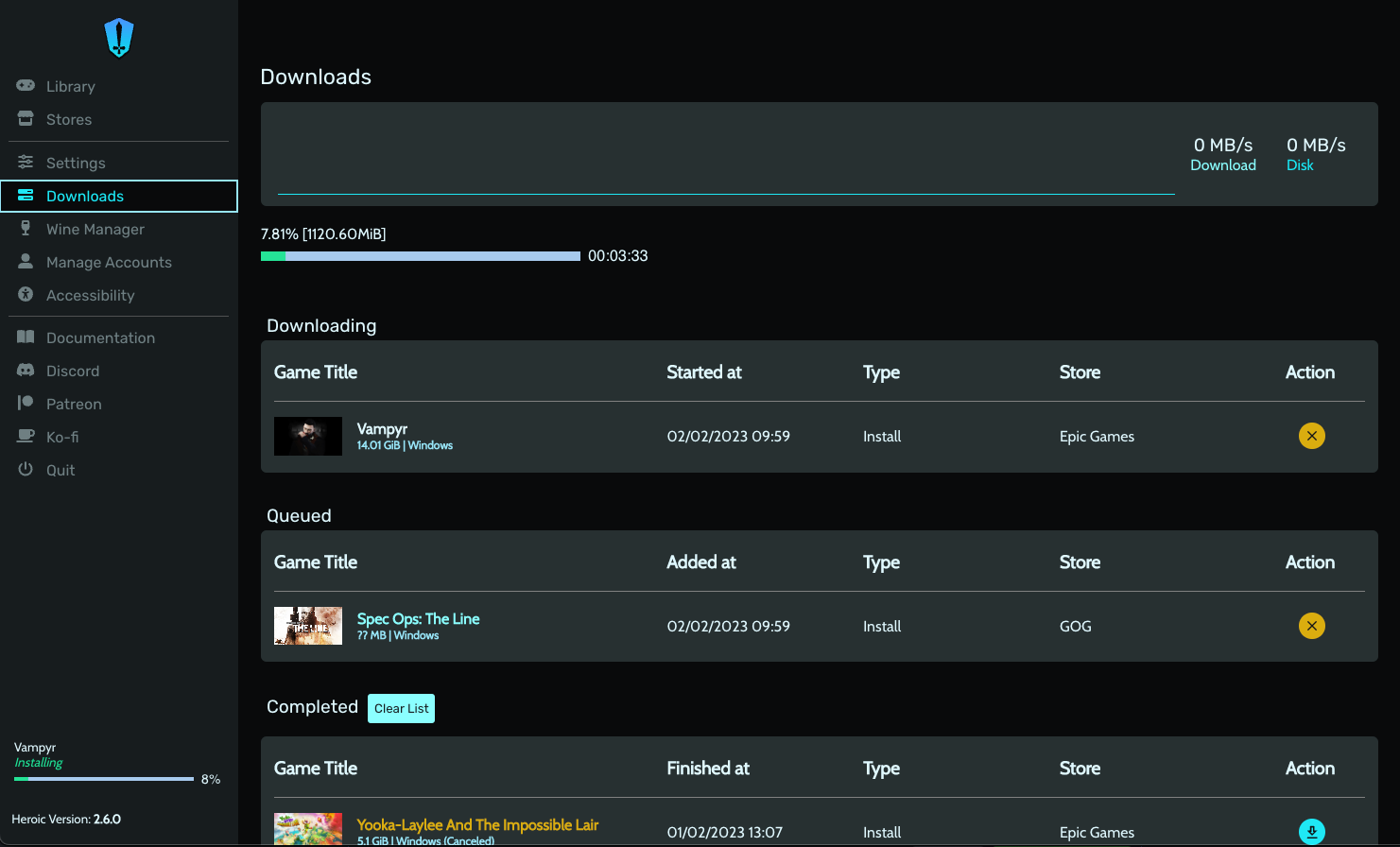
Task: Click the Started at column header
Action: (x=704, y=372)
